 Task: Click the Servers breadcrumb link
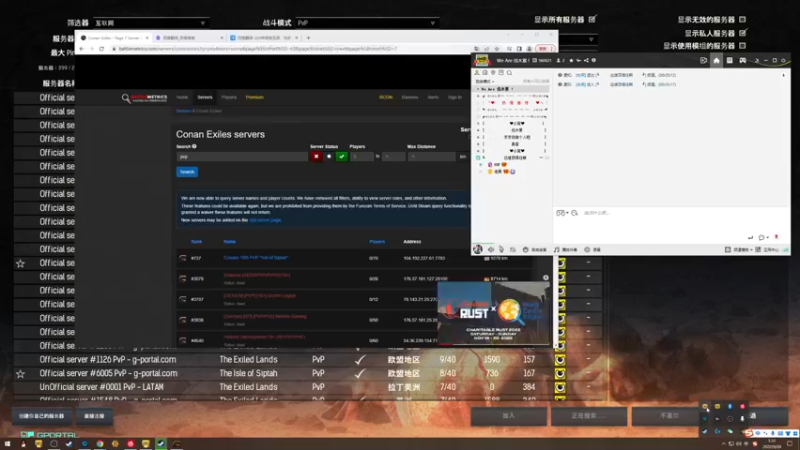click(183, 111)
